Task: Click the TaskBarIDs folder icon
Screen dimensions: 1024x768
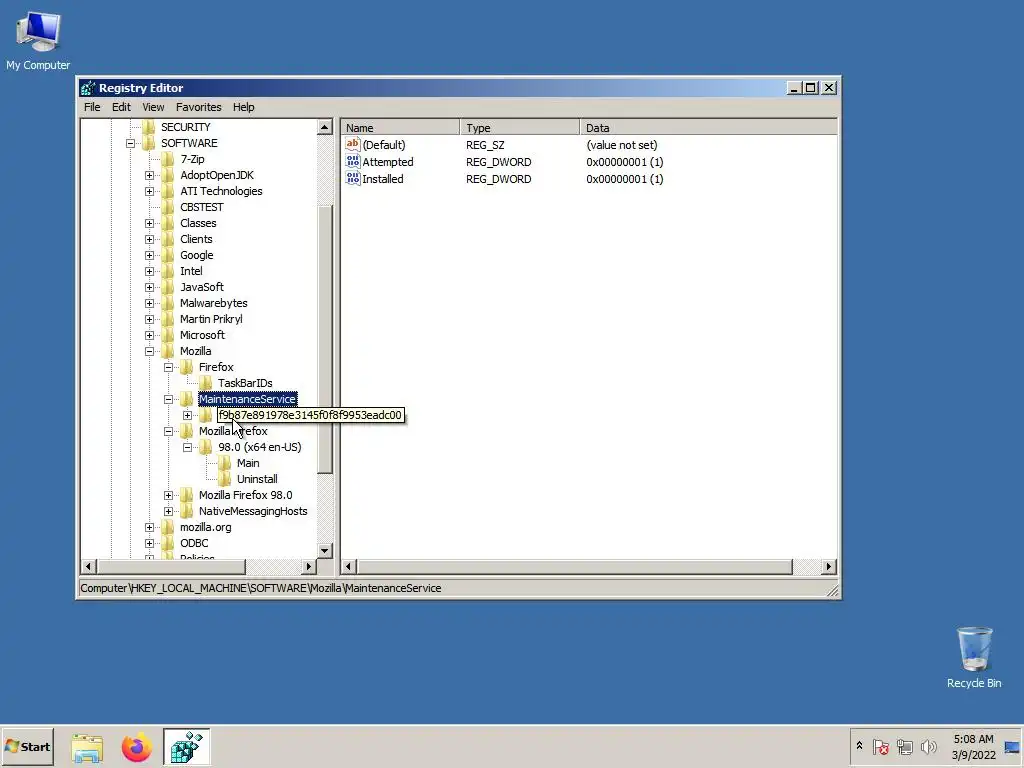Action: tap(206, 383)
